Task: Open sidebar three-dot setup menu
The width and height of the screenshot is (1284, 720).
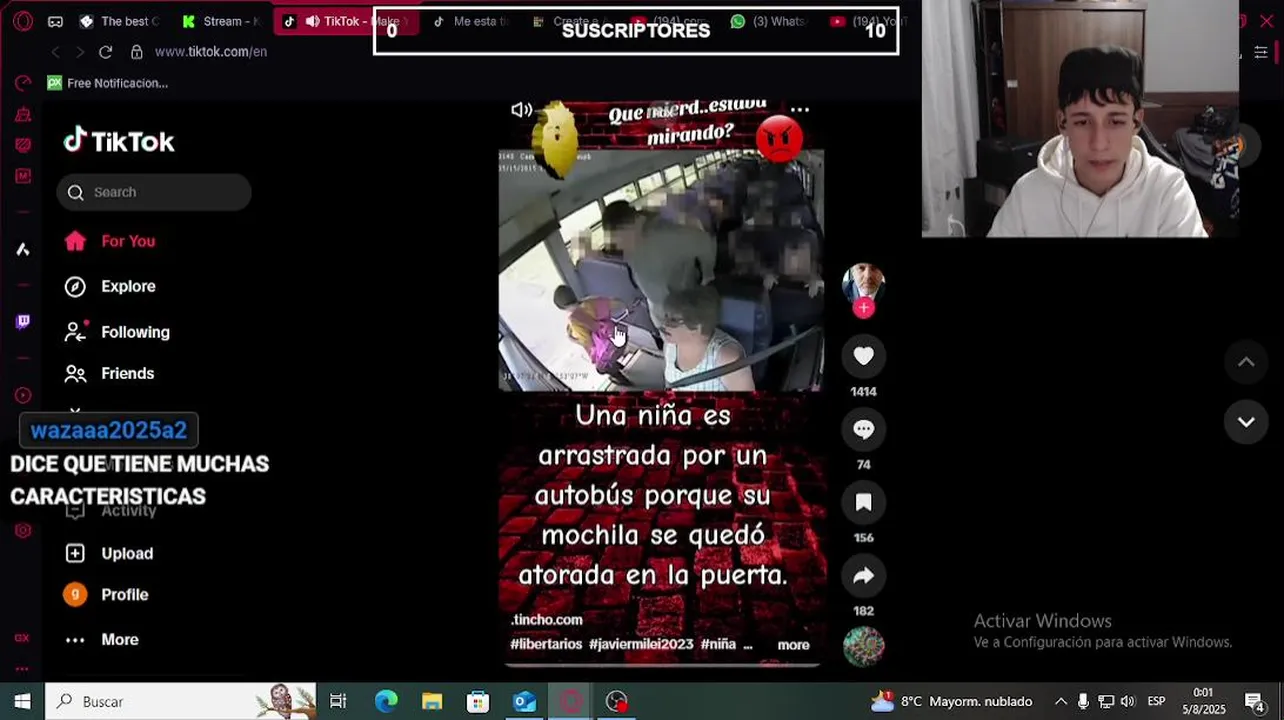Action: (x=22, y=668)
